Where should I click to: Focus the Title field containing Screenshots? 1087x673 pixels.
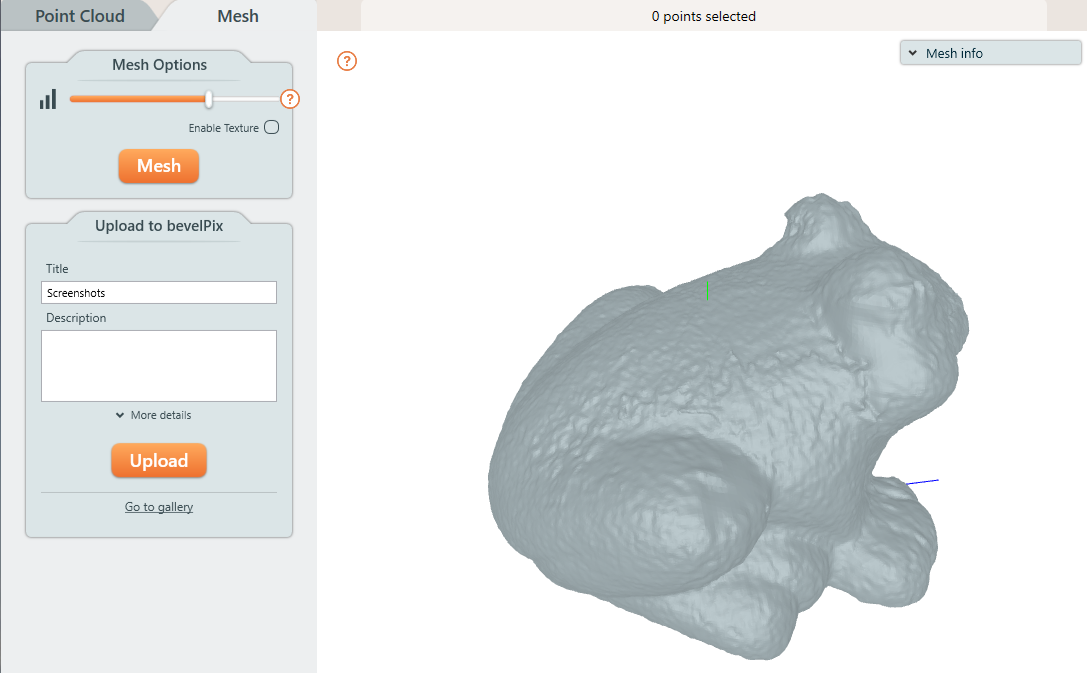(159, 293)
